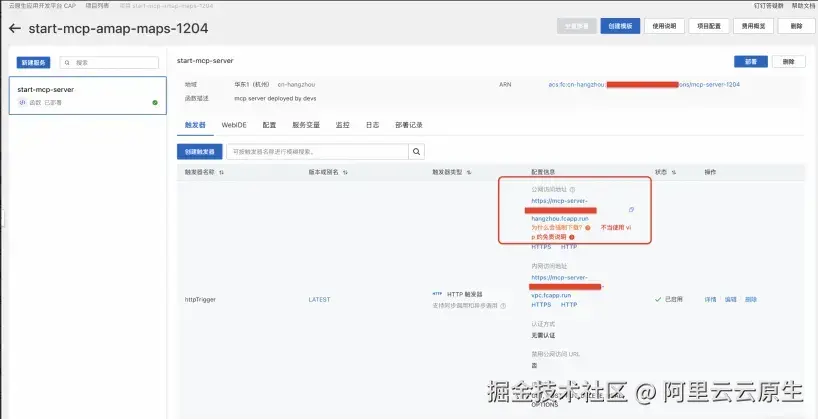818x419 pixels.
Task: Open the 部署记录 tab
Action: pyautogui.click(x=409, y=125)
